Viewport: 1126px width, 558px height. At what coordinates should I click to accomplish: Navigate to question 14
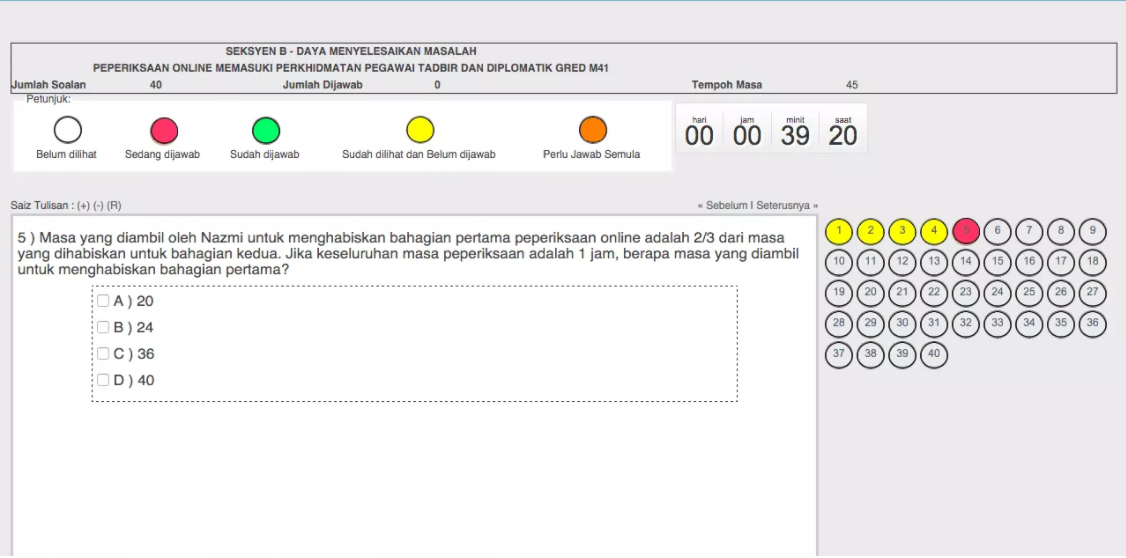(966, 262)
